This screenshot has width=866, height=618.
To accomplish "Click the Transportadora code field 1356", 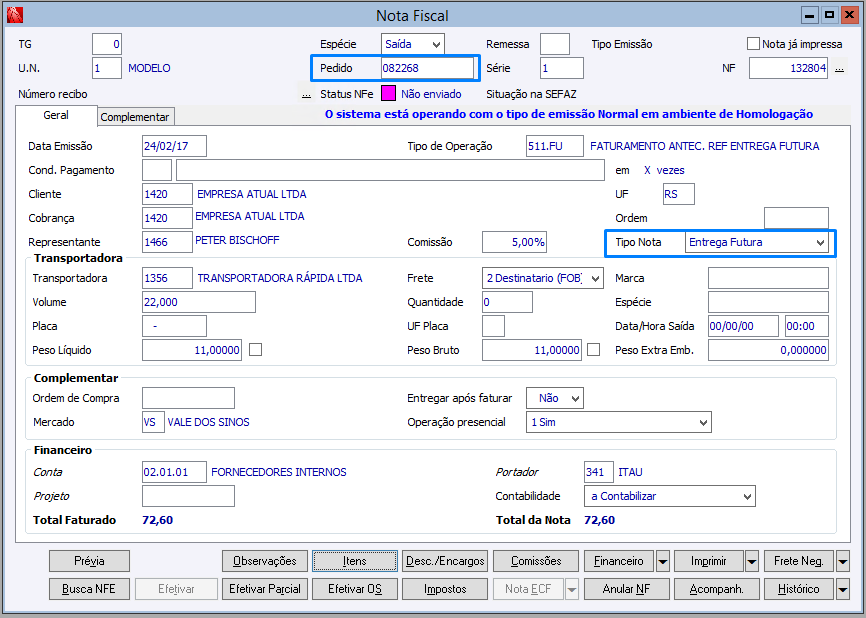I will point(167,278).
